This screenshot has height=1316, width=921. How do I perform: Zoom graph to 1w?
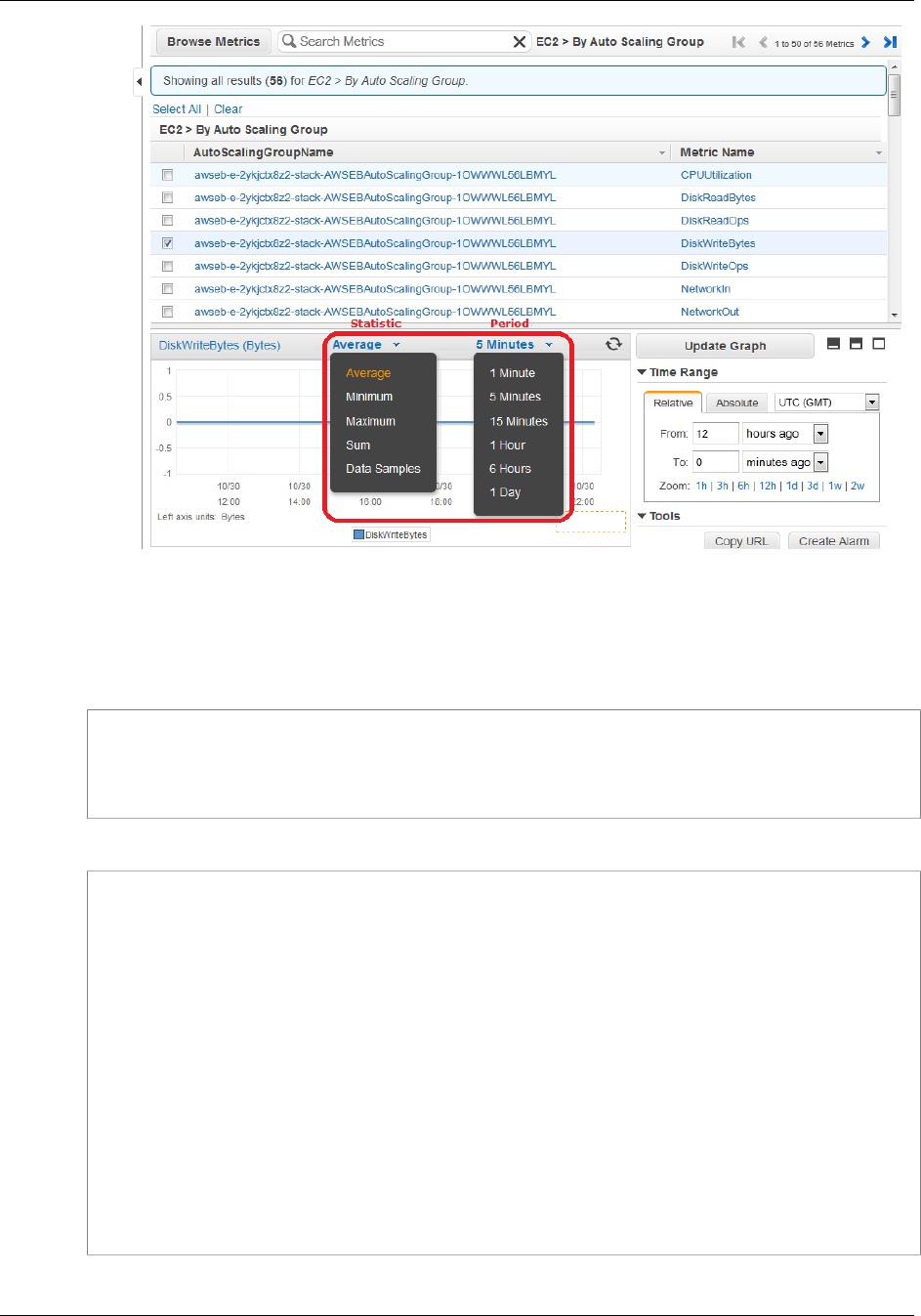(835, 486)
